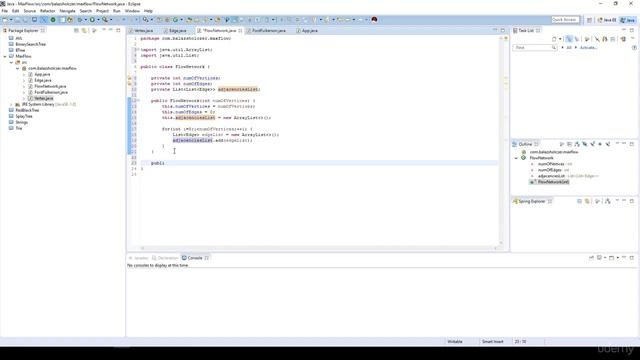The height and width of the screenshot is (360, 640).
Task: Select the SplayTree project
Action: click(x=24, y=116)
